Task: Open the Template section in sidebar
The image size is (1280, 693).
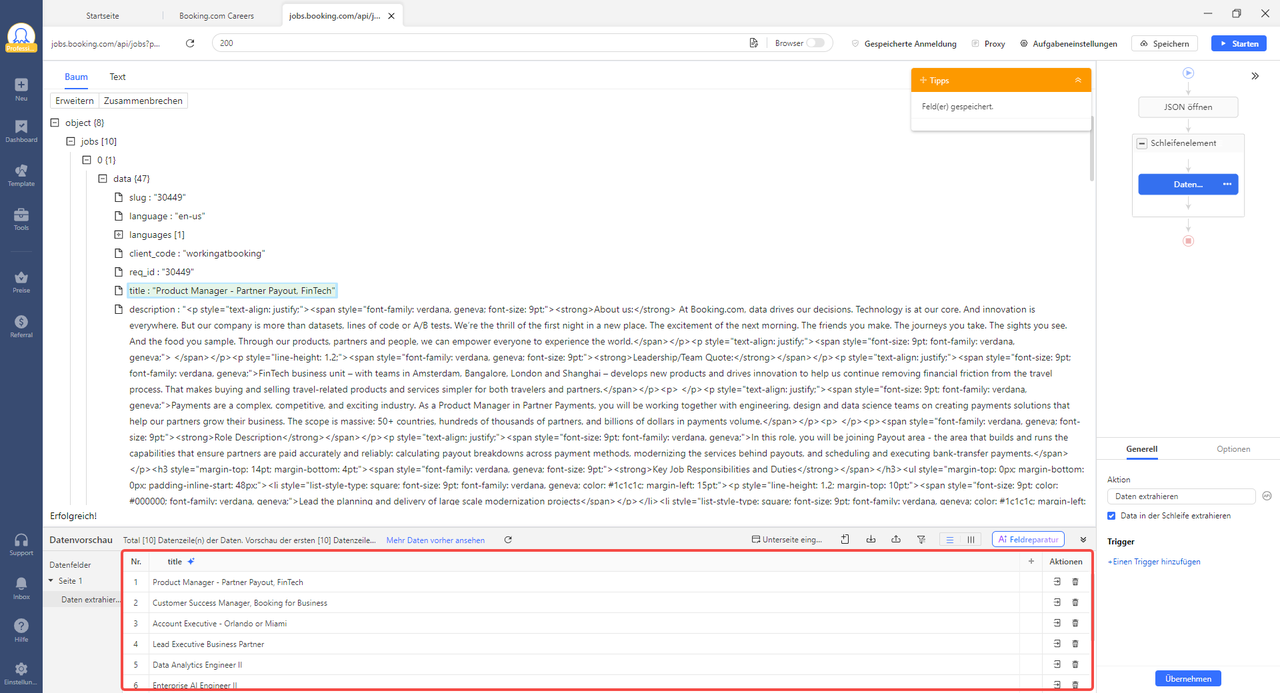Action: [x=21, y=175]
